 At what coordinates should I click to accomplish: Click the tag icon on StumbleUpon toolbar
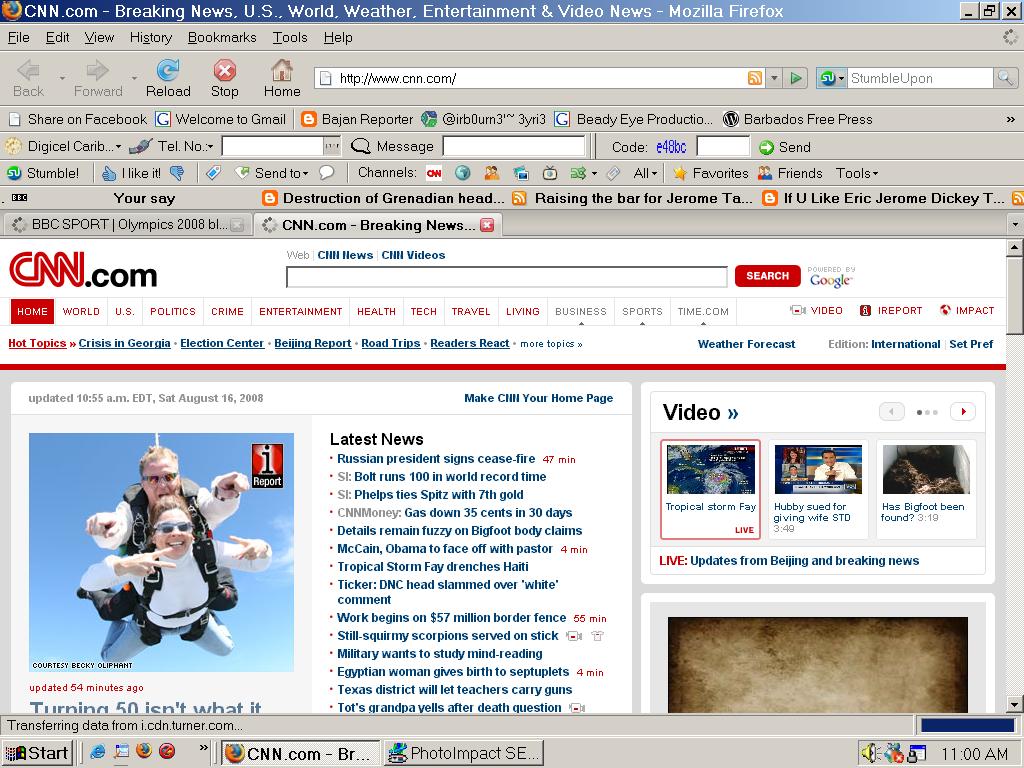pyautogui.click(x=213, y=173)
